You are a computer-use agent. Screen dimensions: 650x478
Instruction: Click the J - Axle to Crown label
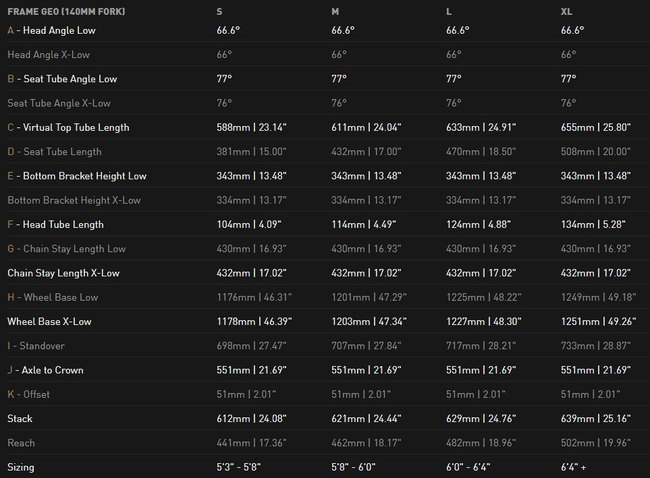[x=46, y=370]
